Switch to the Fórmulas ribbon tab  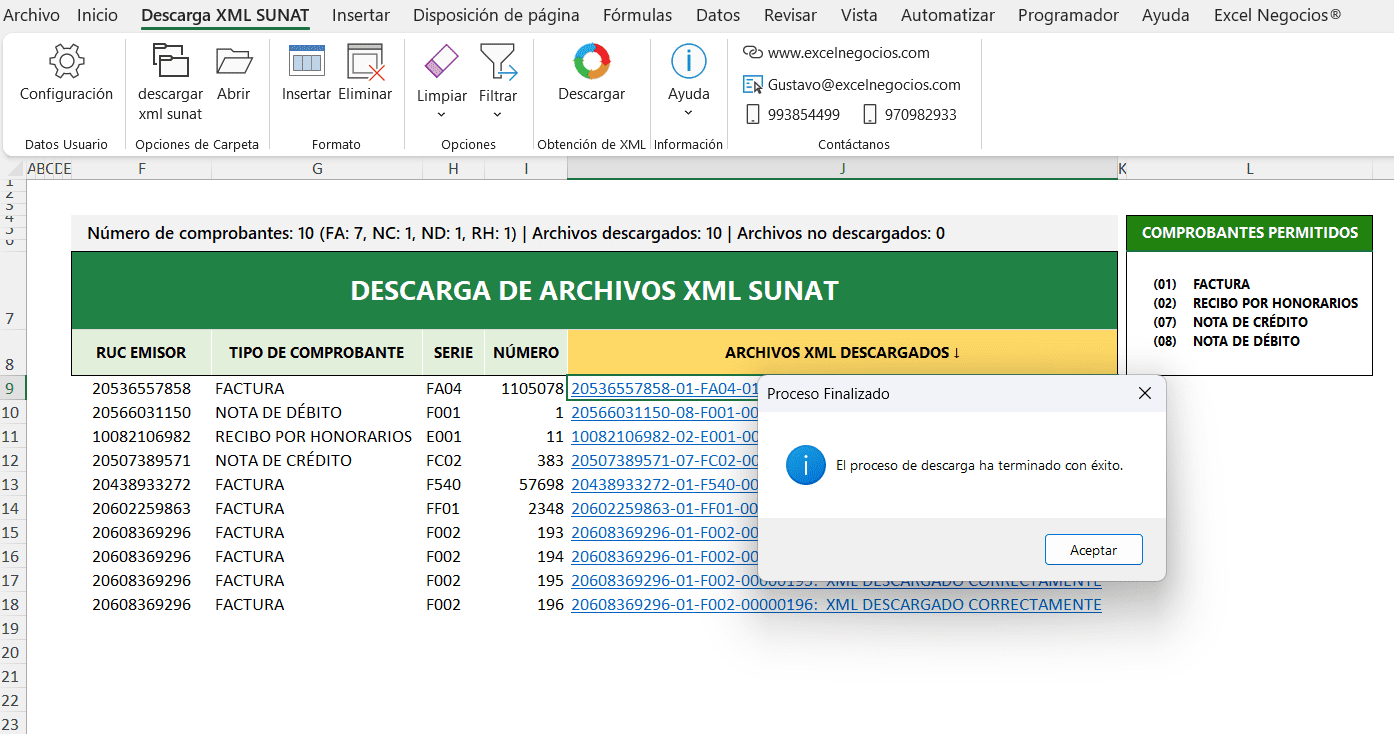pos(637,15)
